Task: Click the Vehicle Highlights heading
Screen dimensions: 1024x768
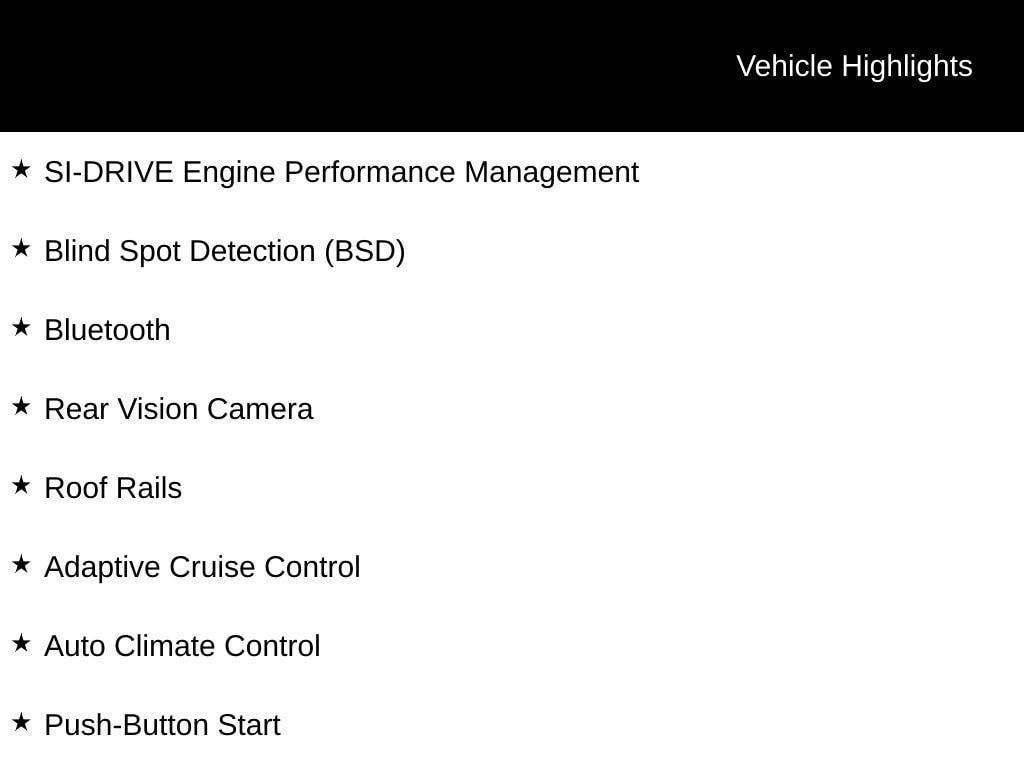Action: (x=854, y=66)
